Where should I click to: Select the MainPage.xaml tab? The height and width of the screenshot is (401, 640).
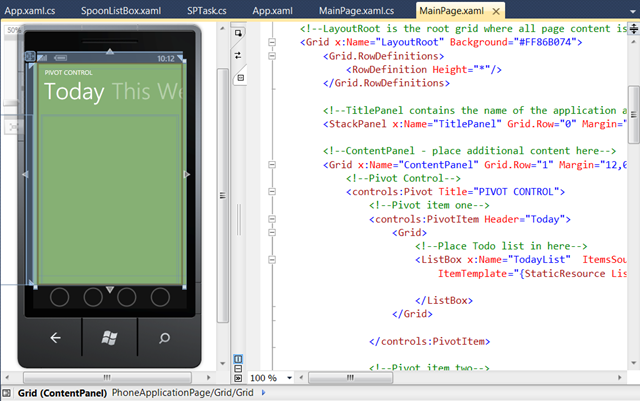451,11
